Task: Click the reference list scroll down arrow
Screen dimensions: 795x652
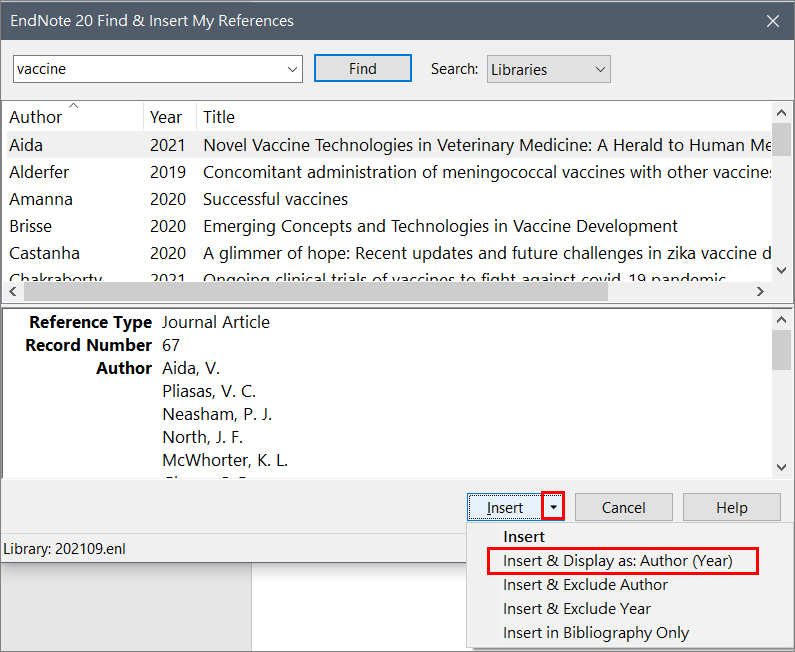Action: click(x=781, y=271)
